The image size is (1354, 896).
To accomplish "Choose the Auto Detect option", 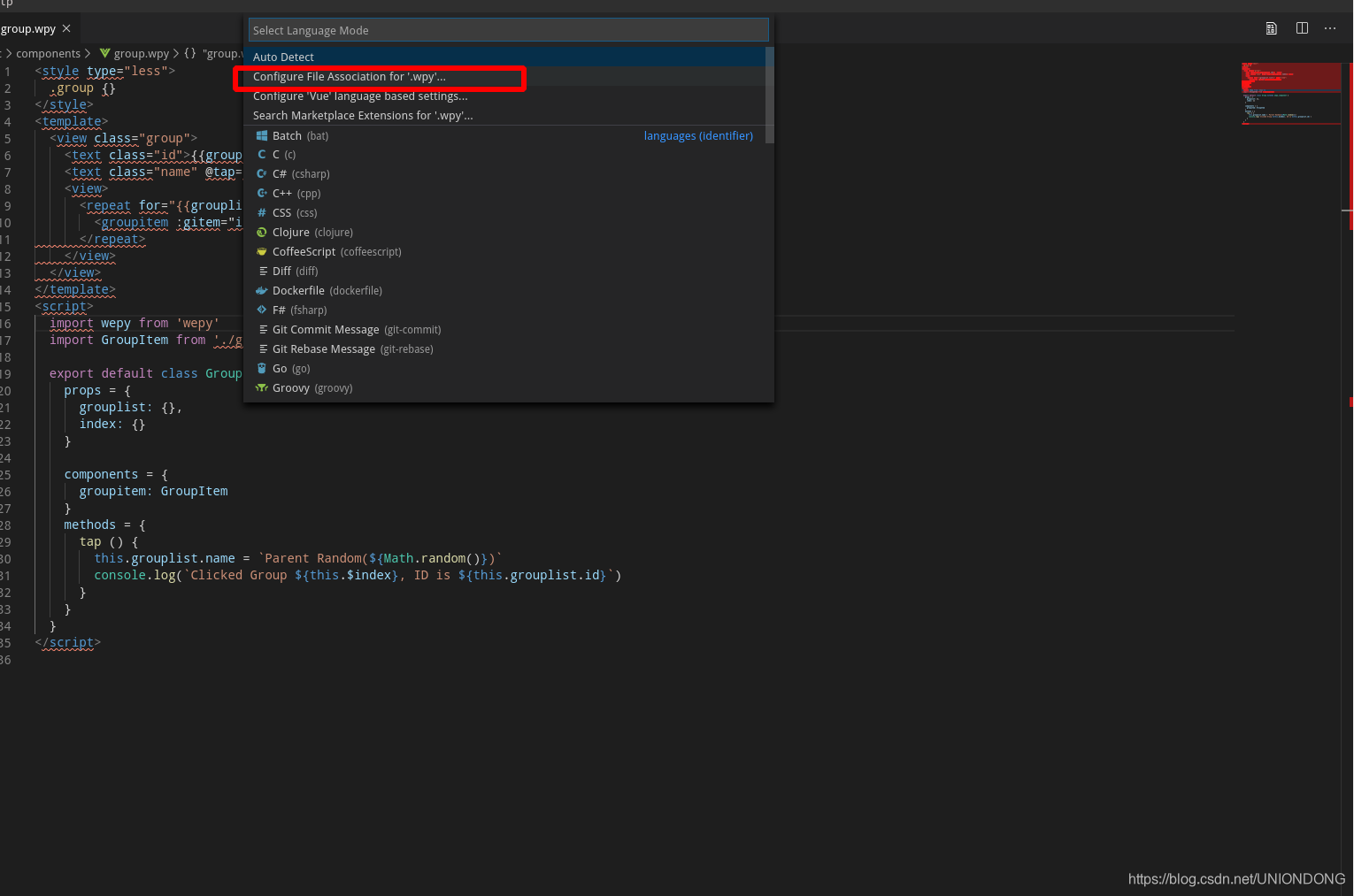I will [x=504, y=57].
